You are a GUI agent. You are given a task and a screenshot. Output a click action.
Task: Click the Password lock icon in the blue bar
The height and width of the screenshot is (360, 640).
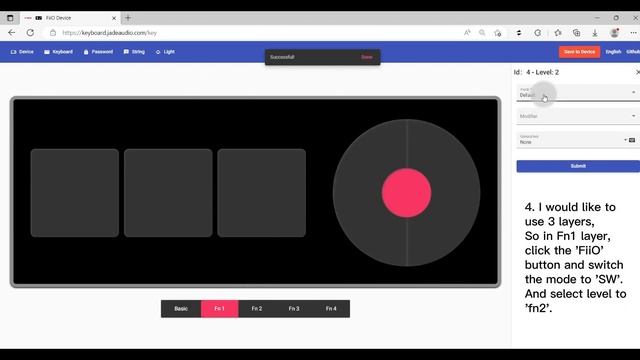coord(86,52)
